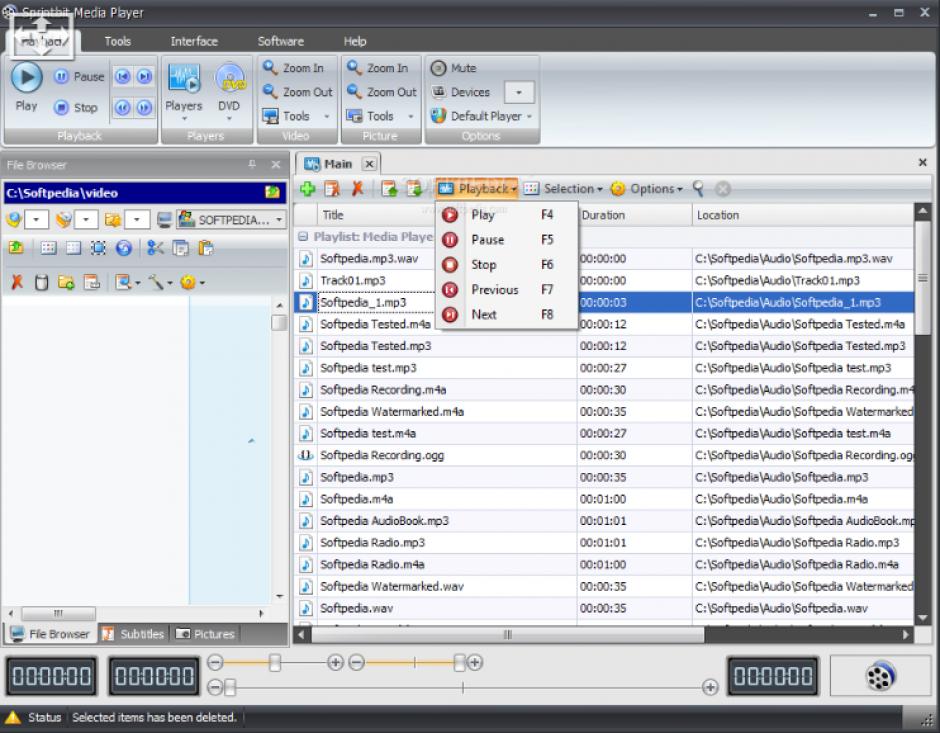This screenshot has height=733, width=940.
Task: Open the SOFTPEDIA... drive dropdown
Action: point(231,220)
